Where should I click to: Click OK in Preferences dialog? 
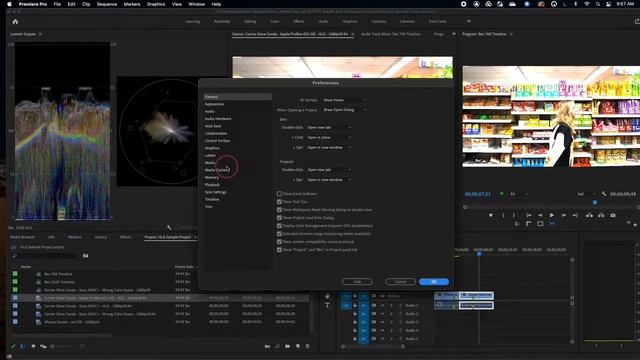(434, 282)
